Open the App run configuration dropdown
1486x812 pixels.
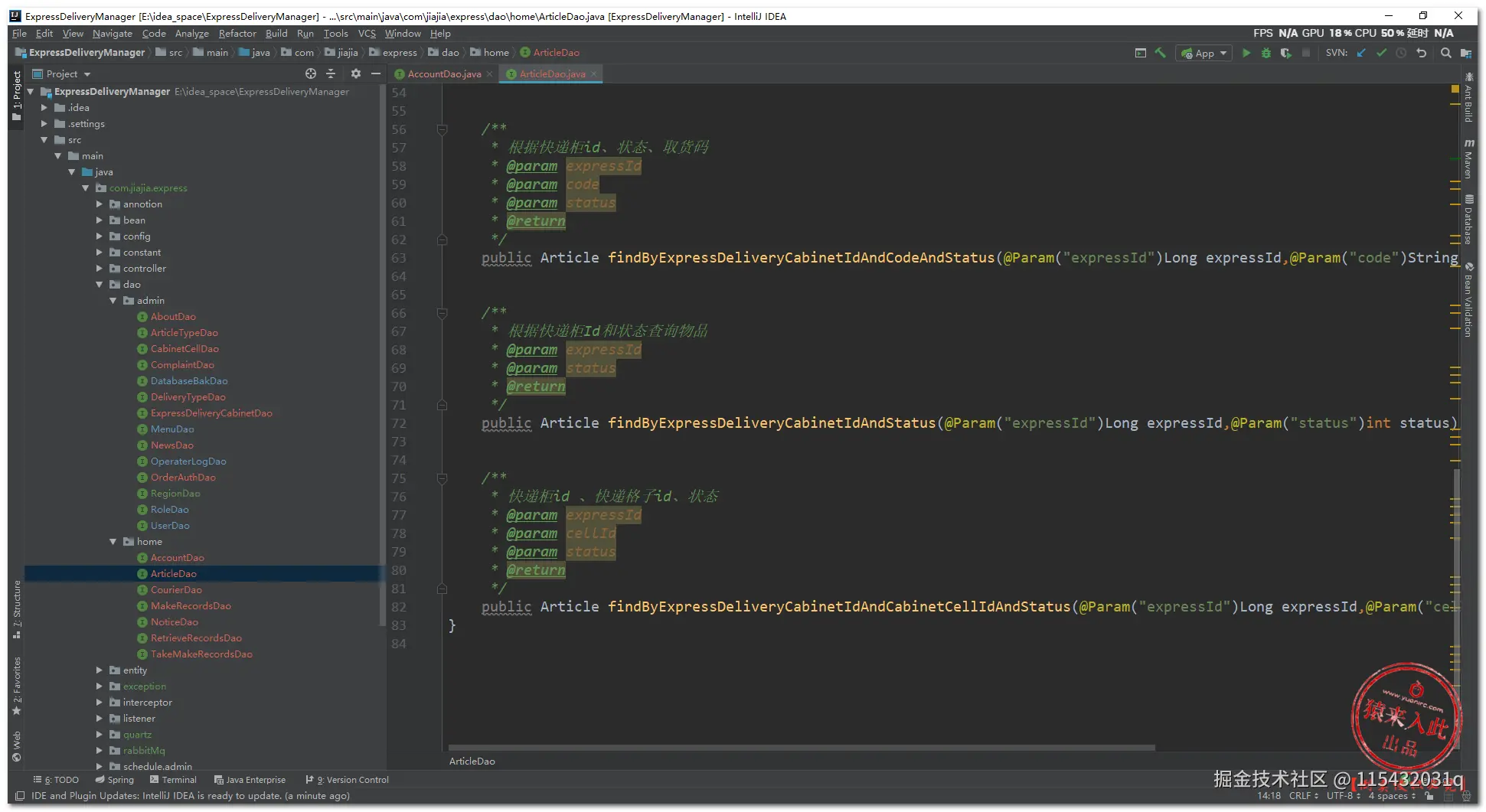point(1204,53)
